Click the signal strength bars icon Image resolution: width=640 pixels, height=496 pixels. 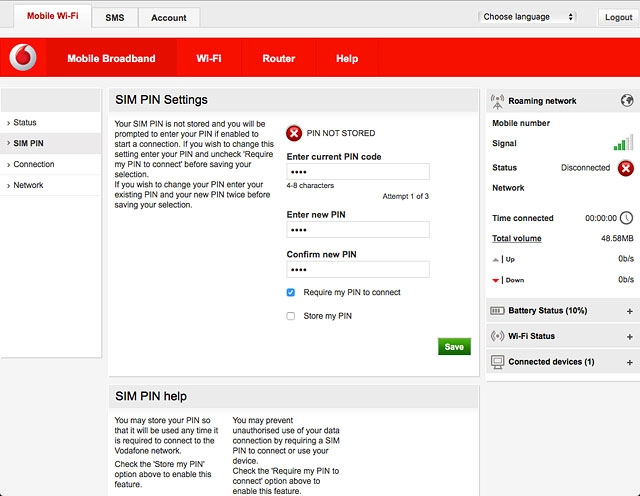tap(623, 144)
